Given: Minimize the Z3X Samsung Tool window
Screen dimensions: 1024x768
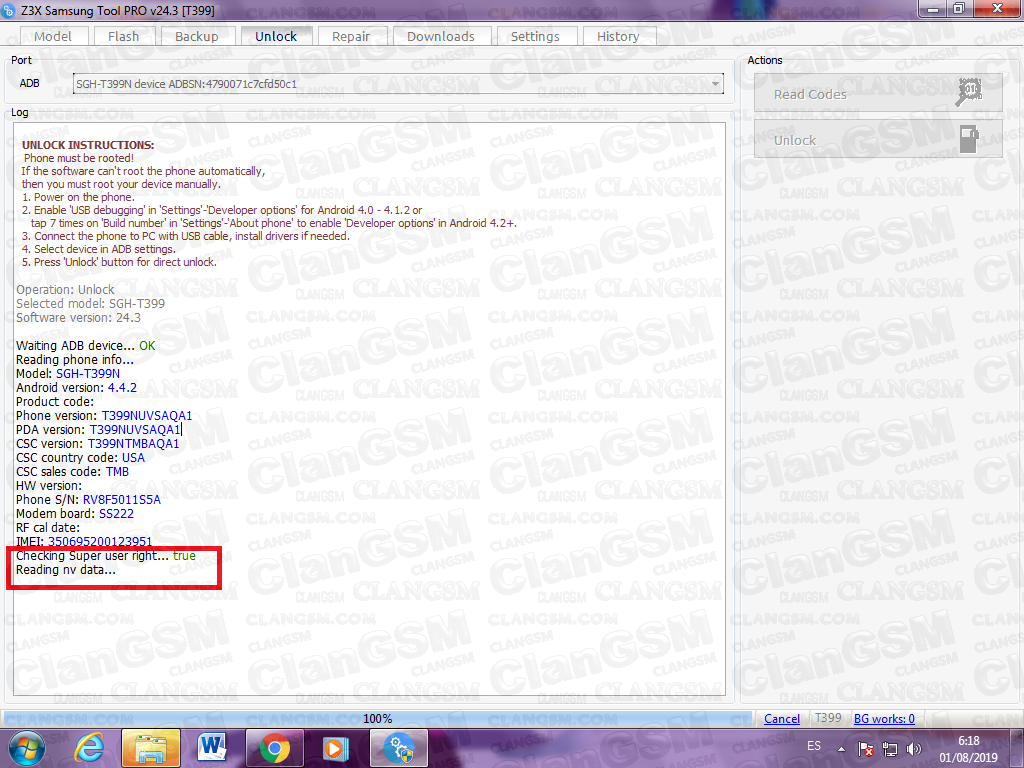Looking at the screenshot, I should 932,8.
